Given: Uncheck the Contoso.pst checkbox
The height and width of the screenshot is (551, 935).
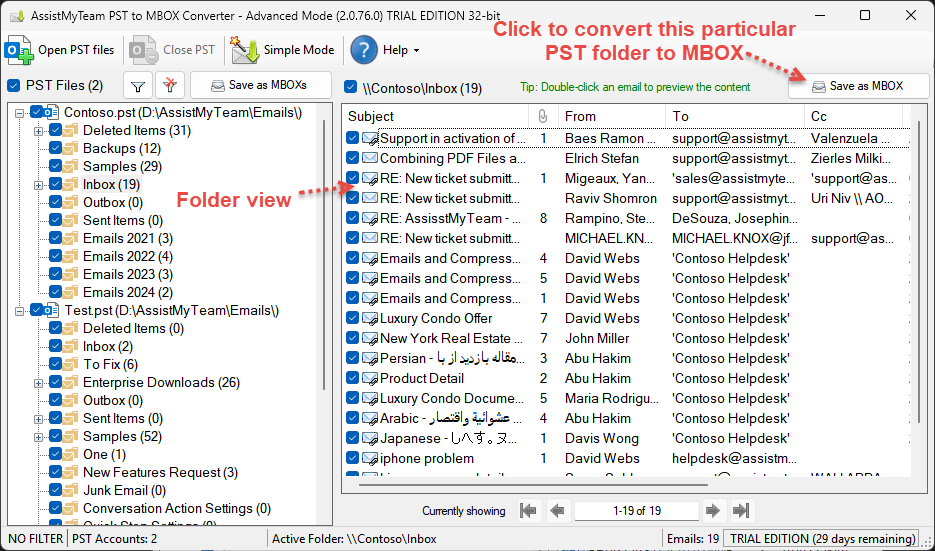Looking at the screenshot, I should 36,112.
